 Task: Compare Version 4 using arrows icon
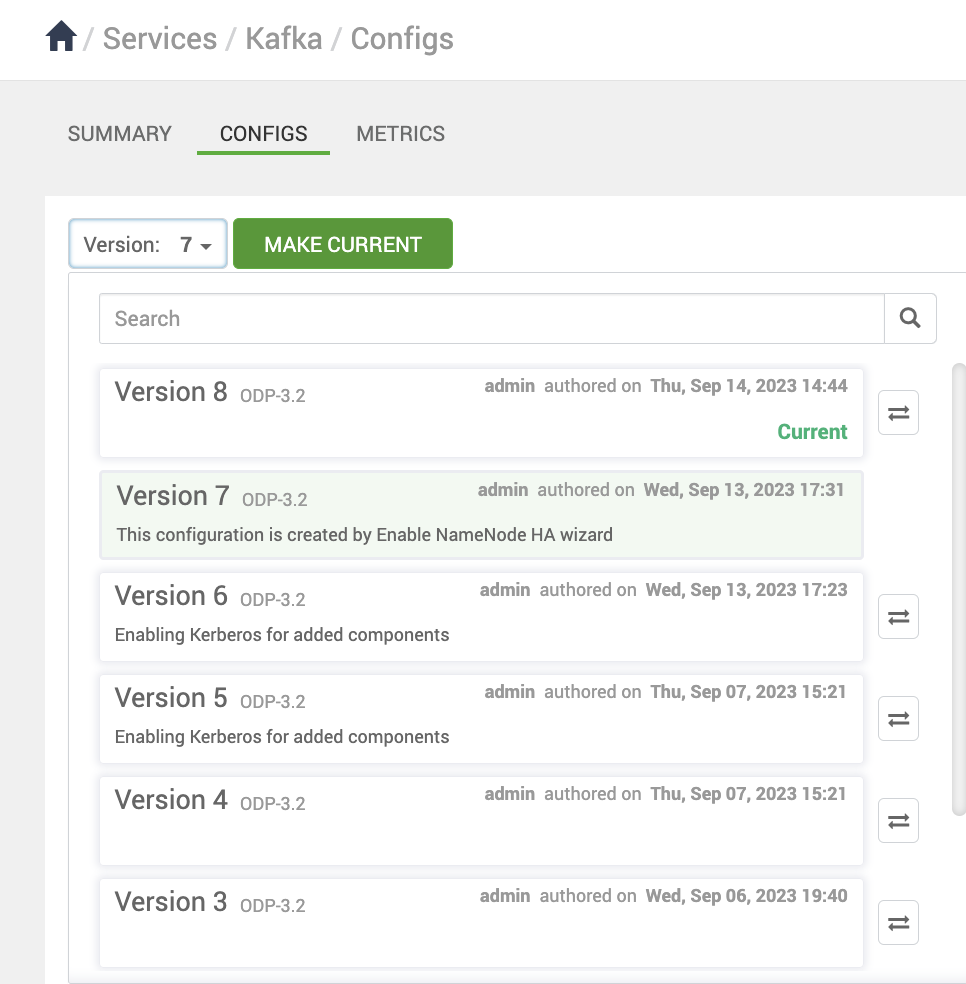click(x=898, y=820)
